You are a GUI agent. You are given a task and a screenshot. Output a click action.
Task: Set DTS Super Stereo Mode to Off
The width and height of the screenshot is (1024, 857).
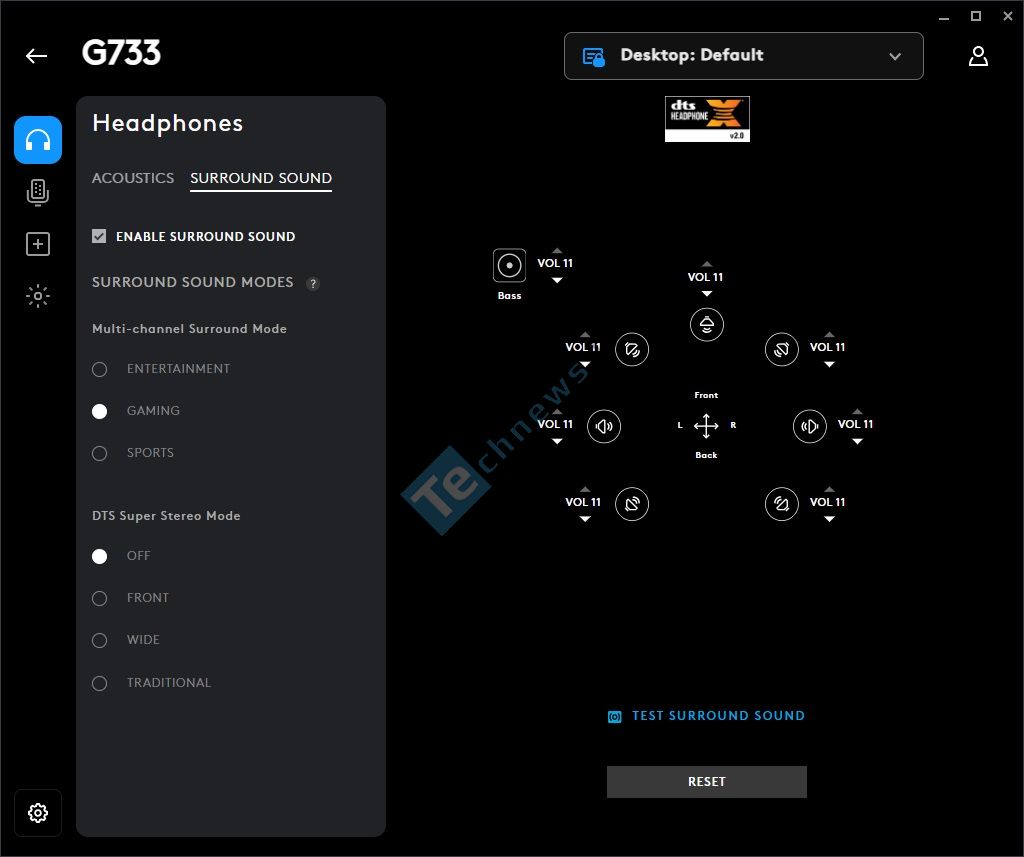click(99, 557)
